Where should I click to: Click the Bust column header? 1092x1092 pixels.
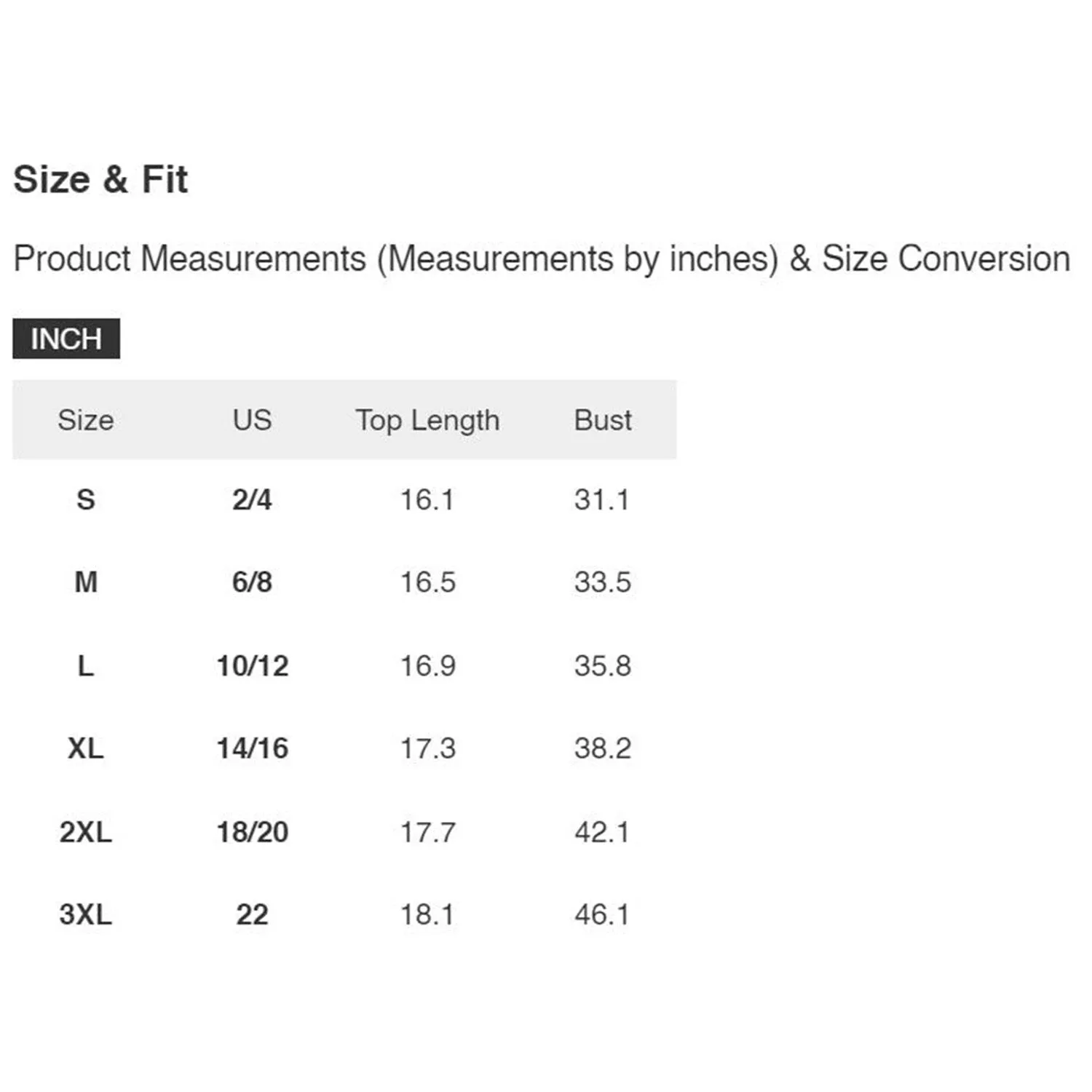tap(603, 420)
